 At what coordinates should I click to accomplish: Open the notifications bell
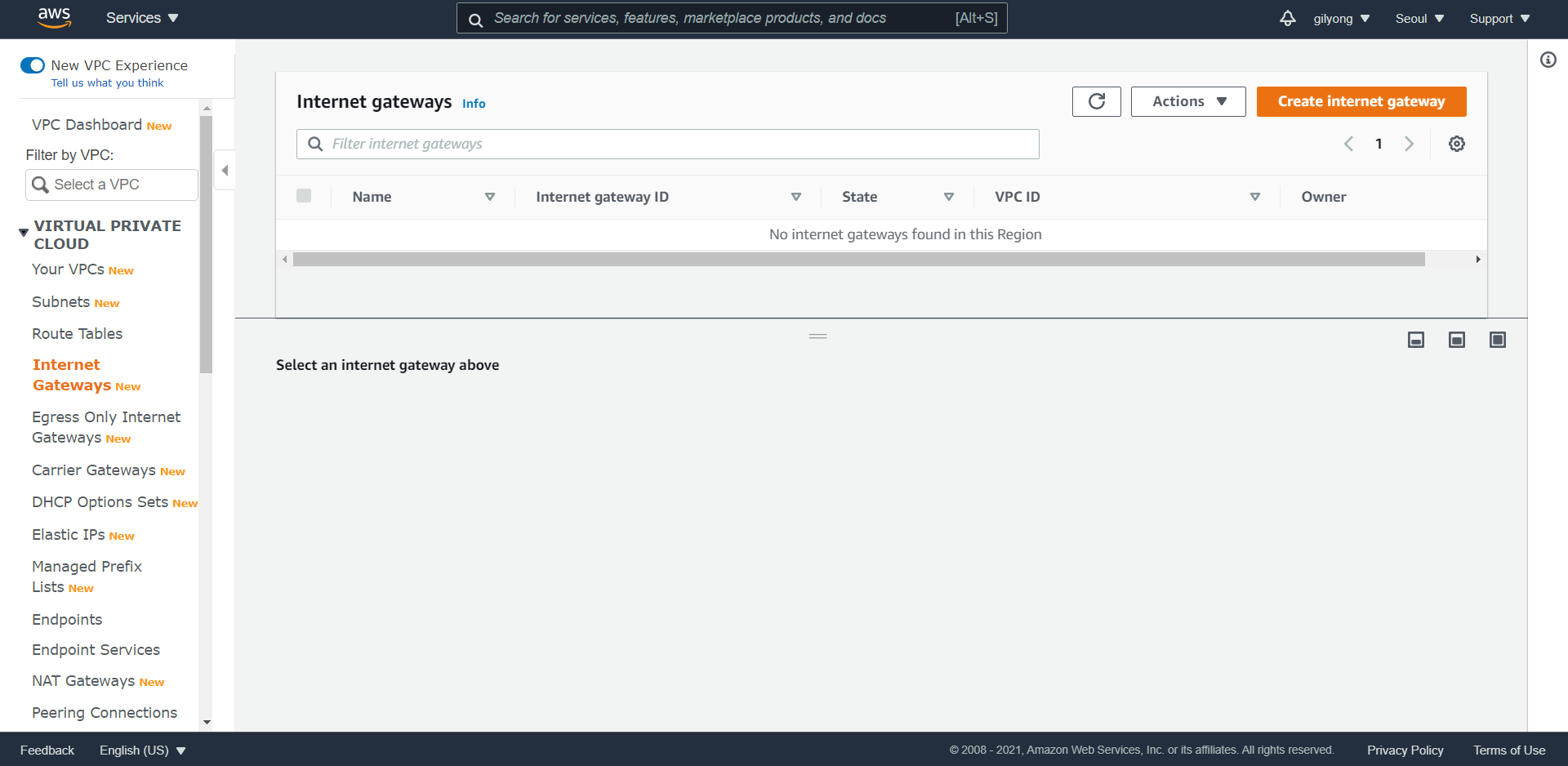pyautogui.click(x=1288, y=18)
